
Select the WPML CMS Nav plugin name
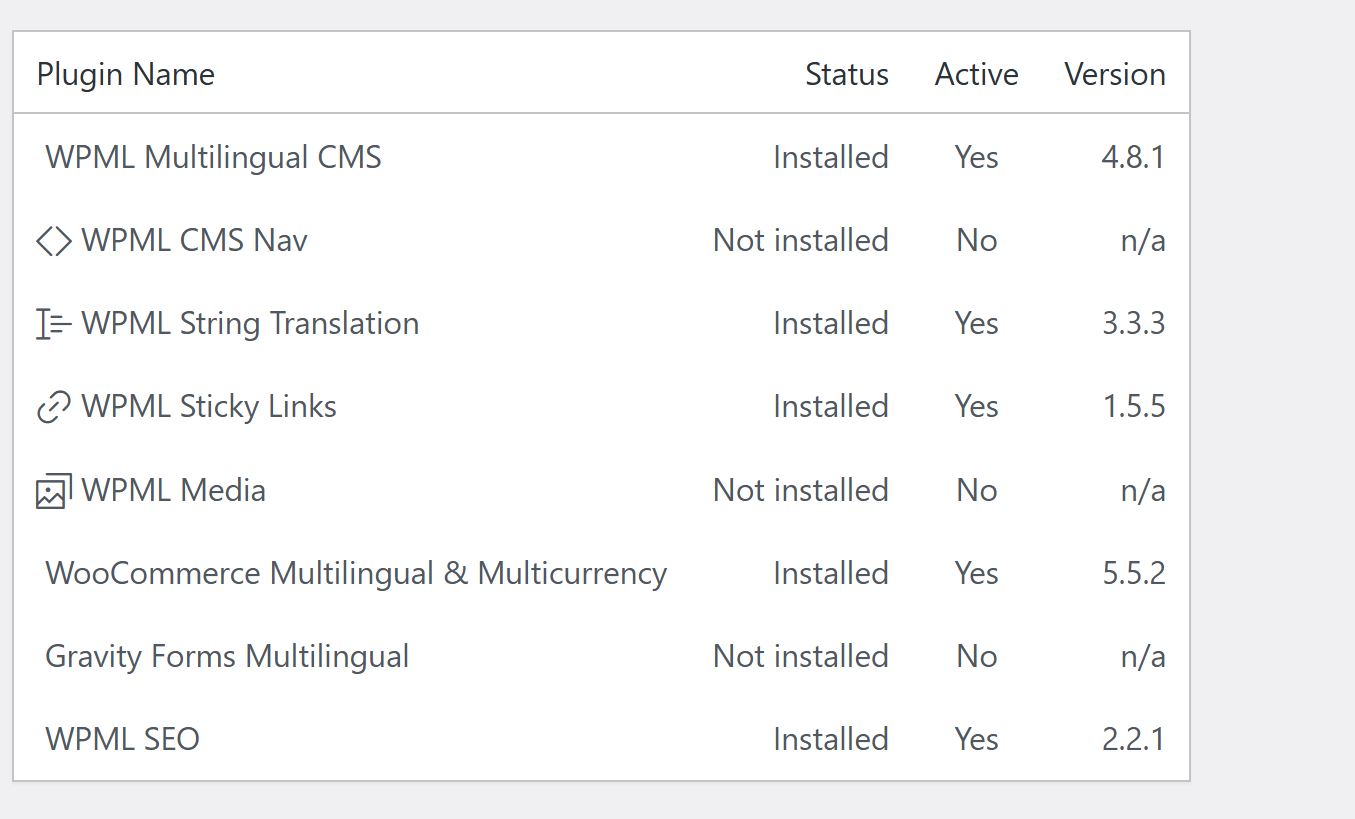[x=194, y=241]
